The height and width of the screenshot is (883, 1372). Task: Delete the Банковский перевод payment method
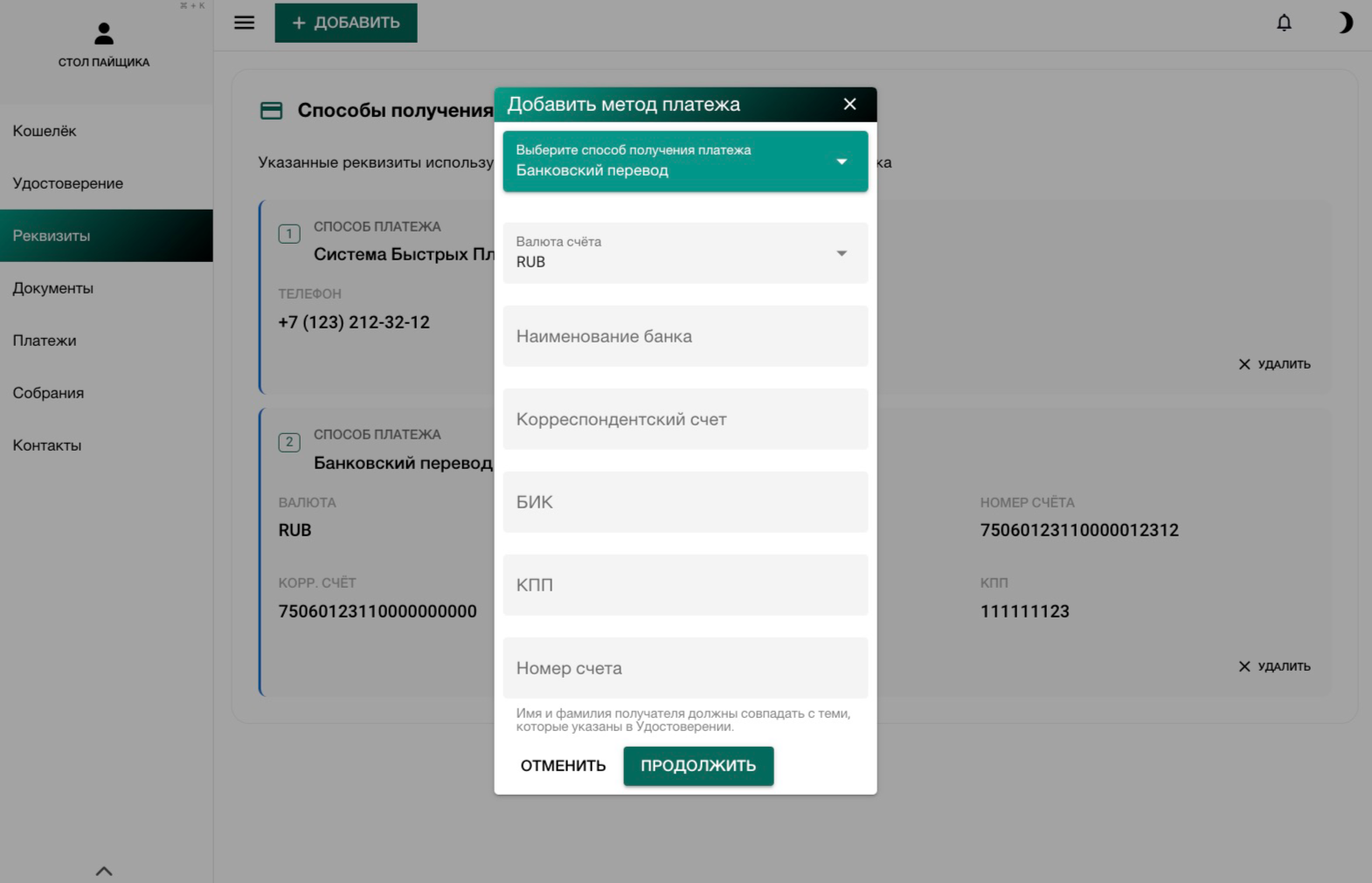click(x=1274, y=666)
